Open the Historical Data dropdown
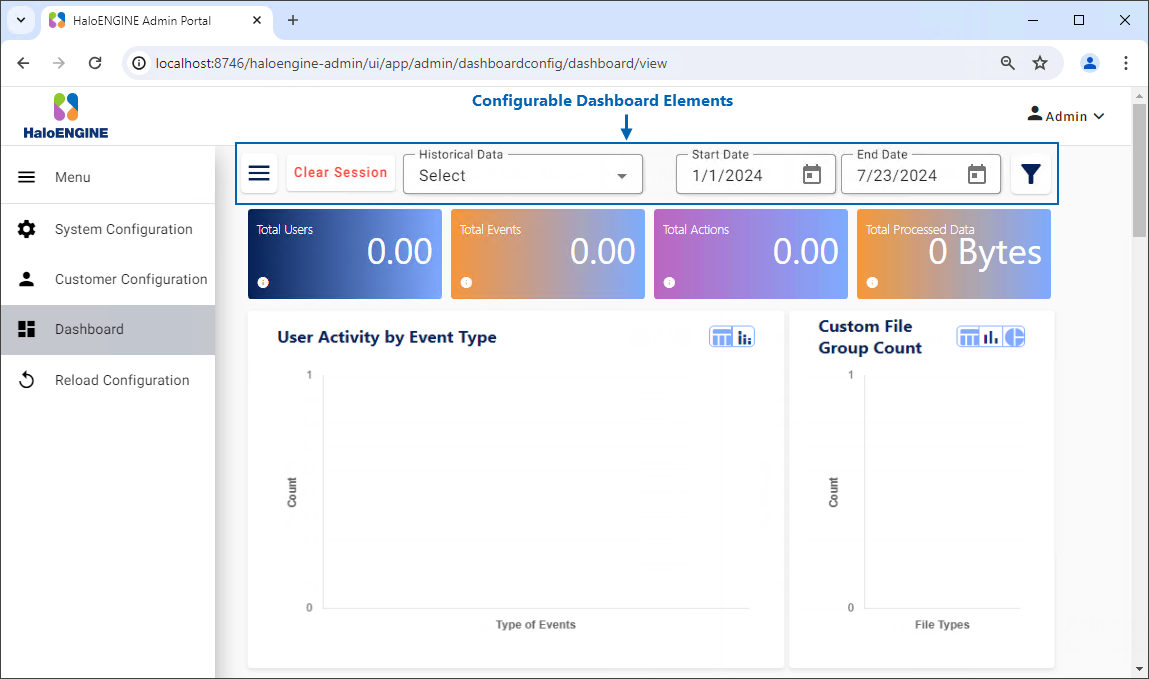 coord(522,174)
